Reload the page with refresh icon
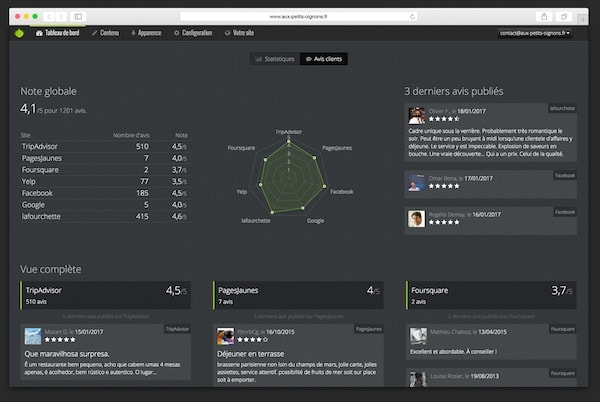Image resolution: width=600 pixels, height=402 pixels. 412,16
